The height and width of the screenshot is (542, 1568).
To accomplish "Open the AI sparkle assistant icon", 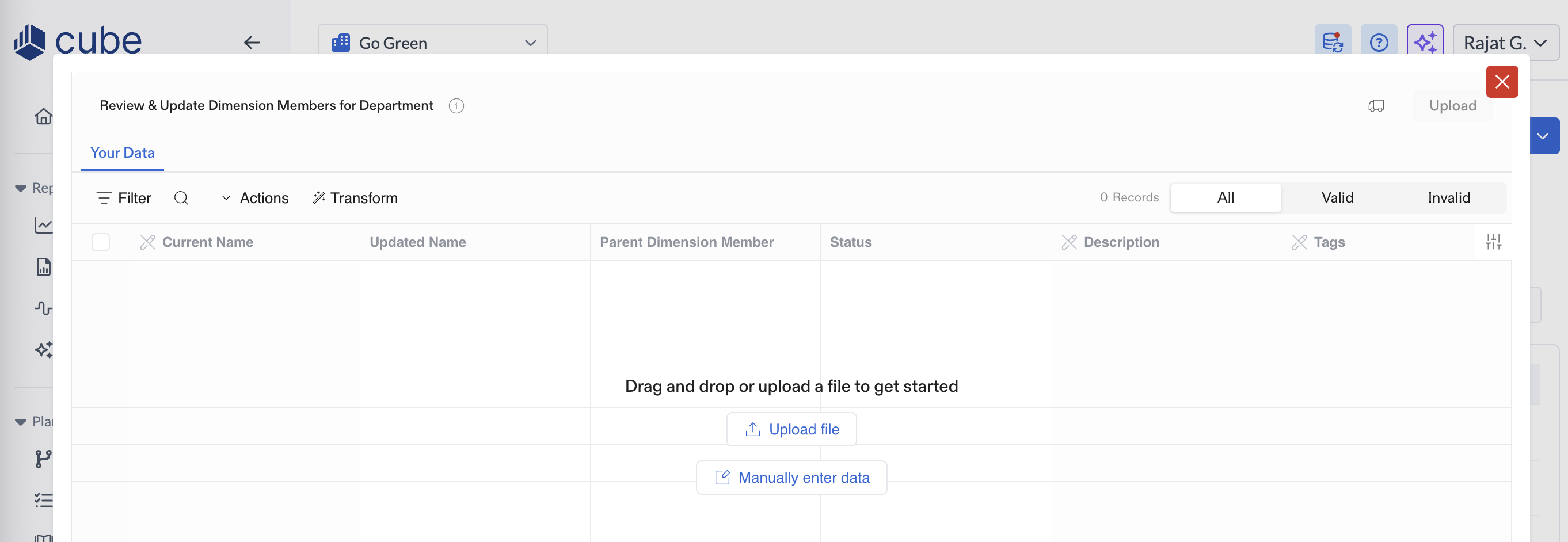I will click(1424, 43).
